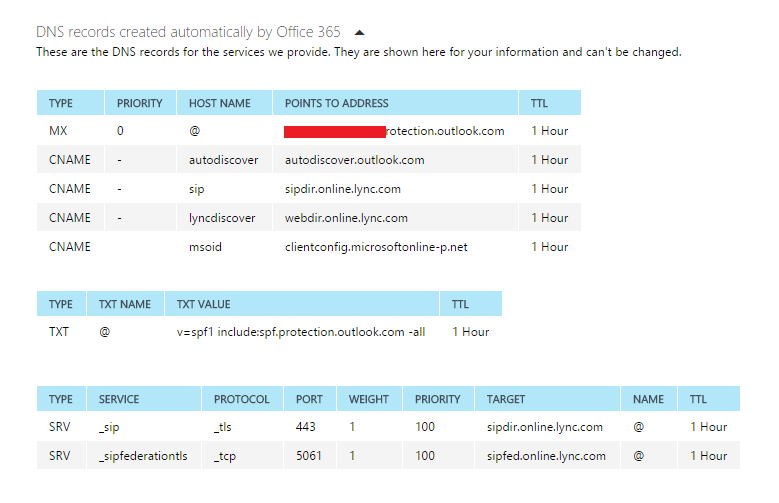The image size is (779, 503).
Task: Click the v=spf1 include:spf.protection.outlook.com -all value
Action: tap(301, 332)
